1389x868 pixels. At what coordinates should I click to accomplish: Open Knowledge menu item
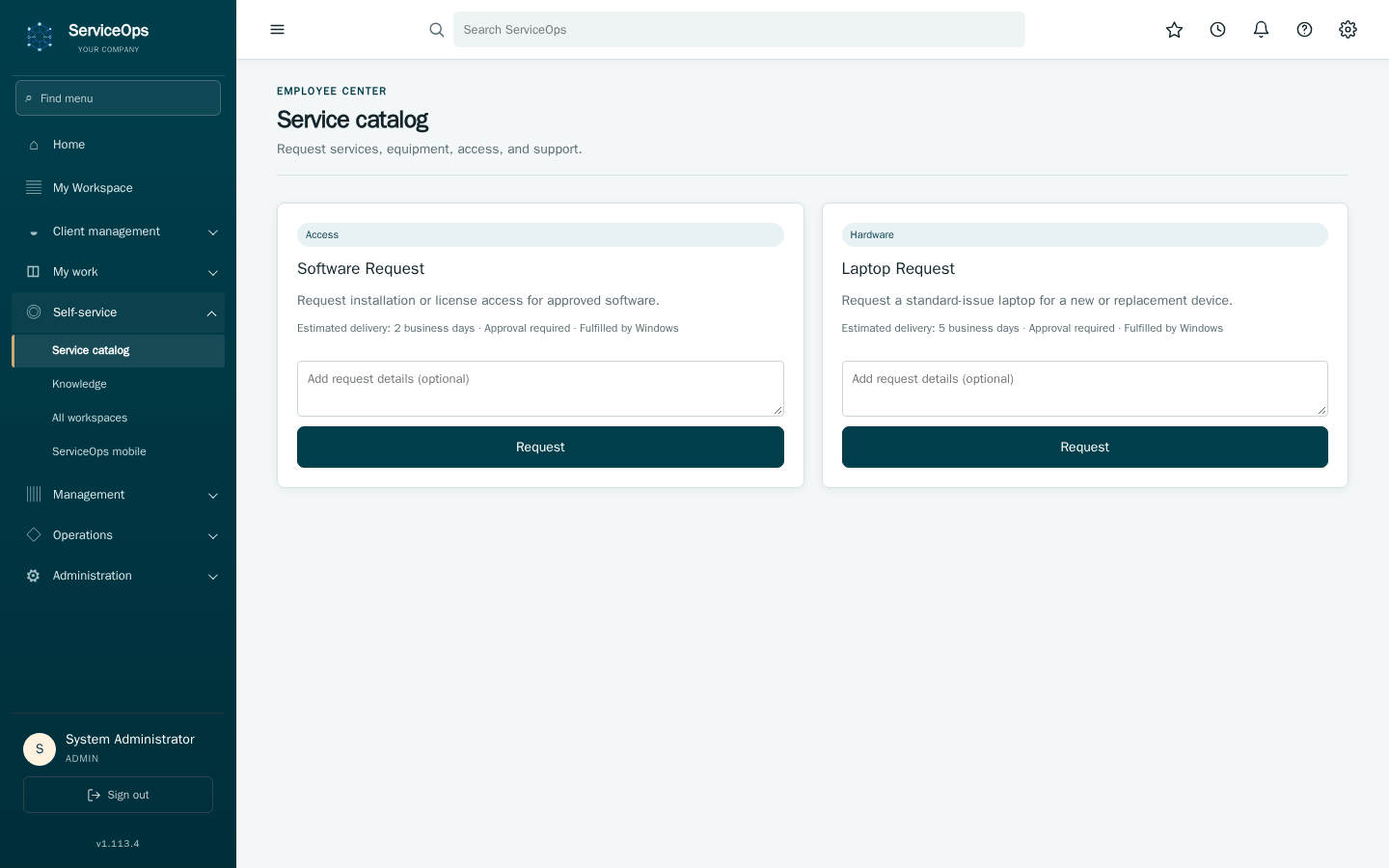click(x=119, y=384)
